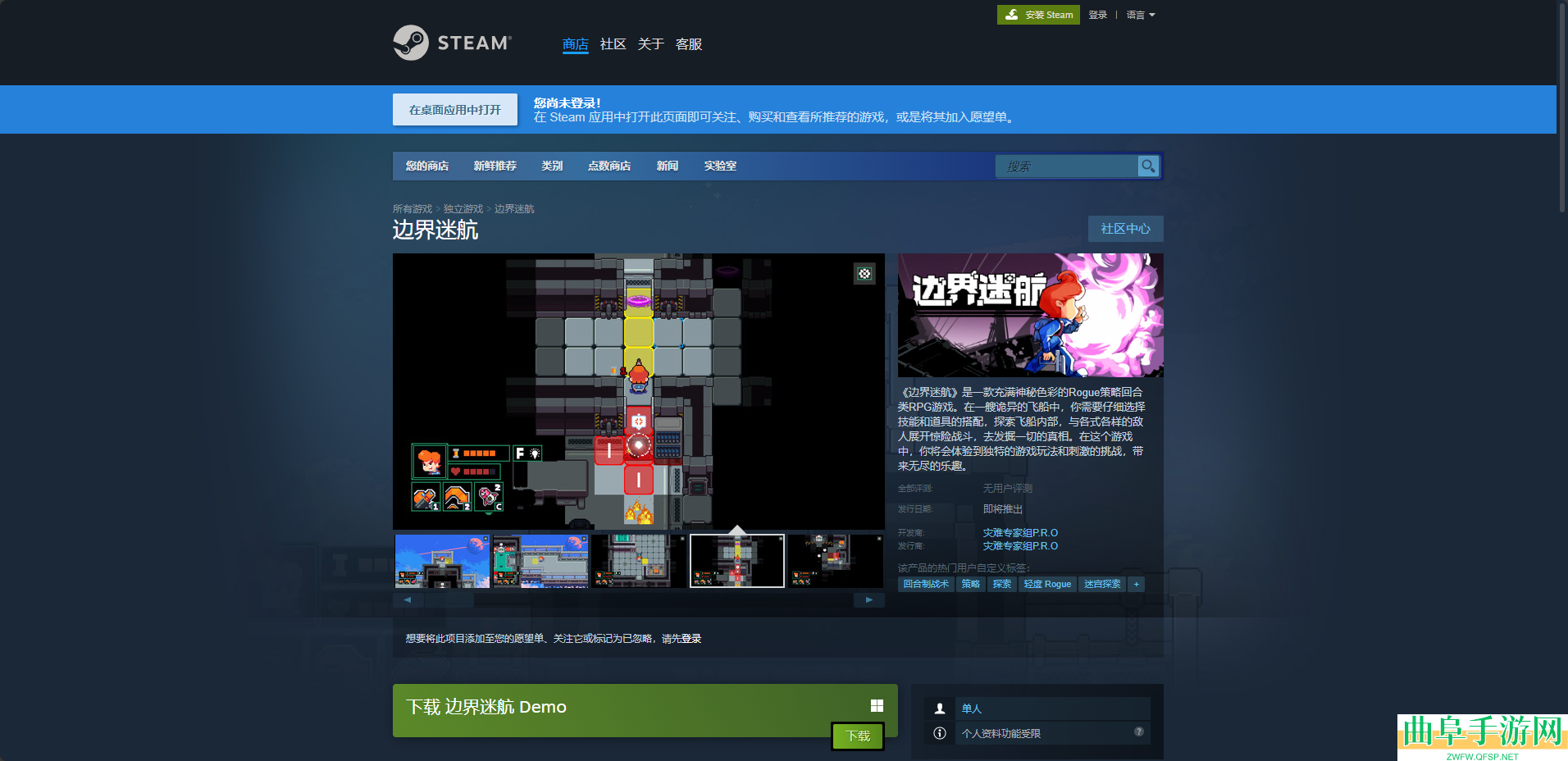
Task: Open the 商店 store menu
Action: 576,44
